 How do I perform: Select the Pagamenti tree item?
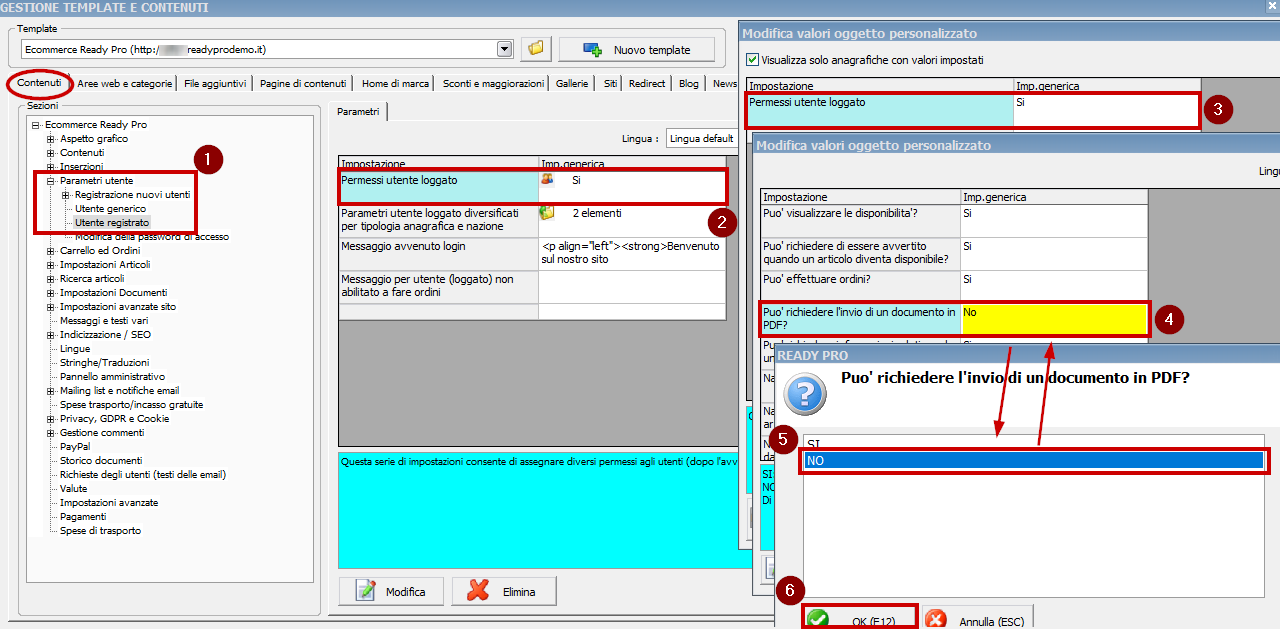point(83,517)
